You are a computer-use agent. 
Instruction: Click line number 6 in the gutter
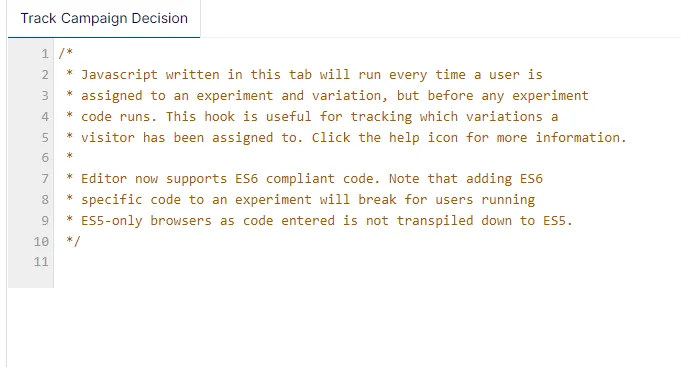(x=45, y=158)
